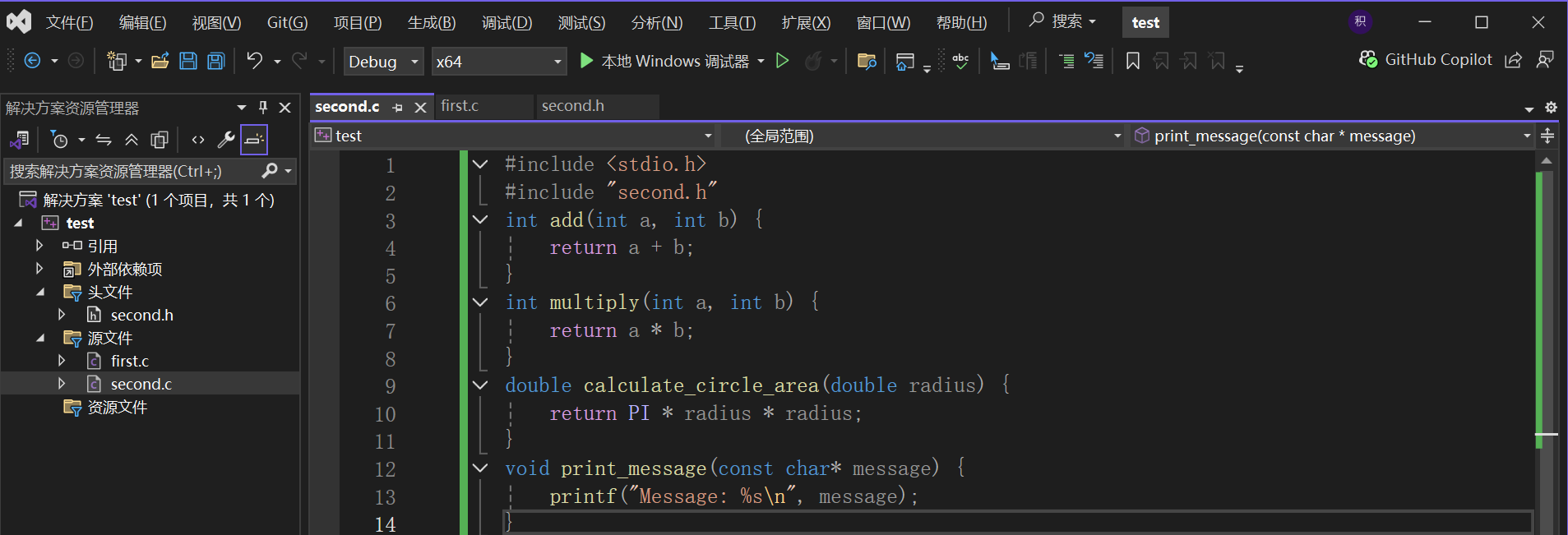Click the GitHub Copilot status icon
The height and width of the screenshot is (535, 1568).
click(1368, 59)
